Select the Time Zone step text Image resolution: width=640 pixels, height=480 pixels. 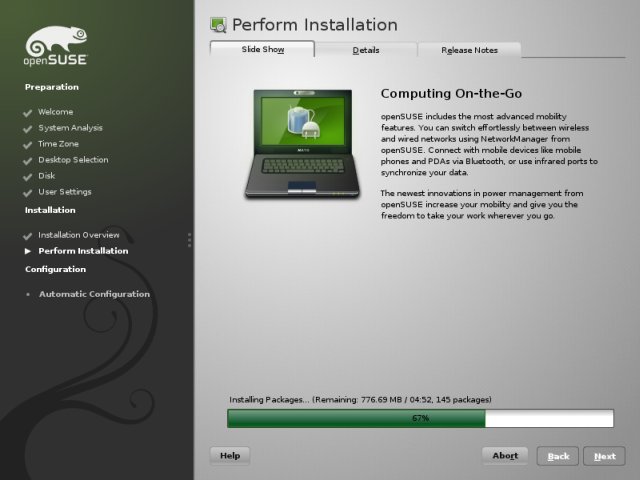coord(58,144)
